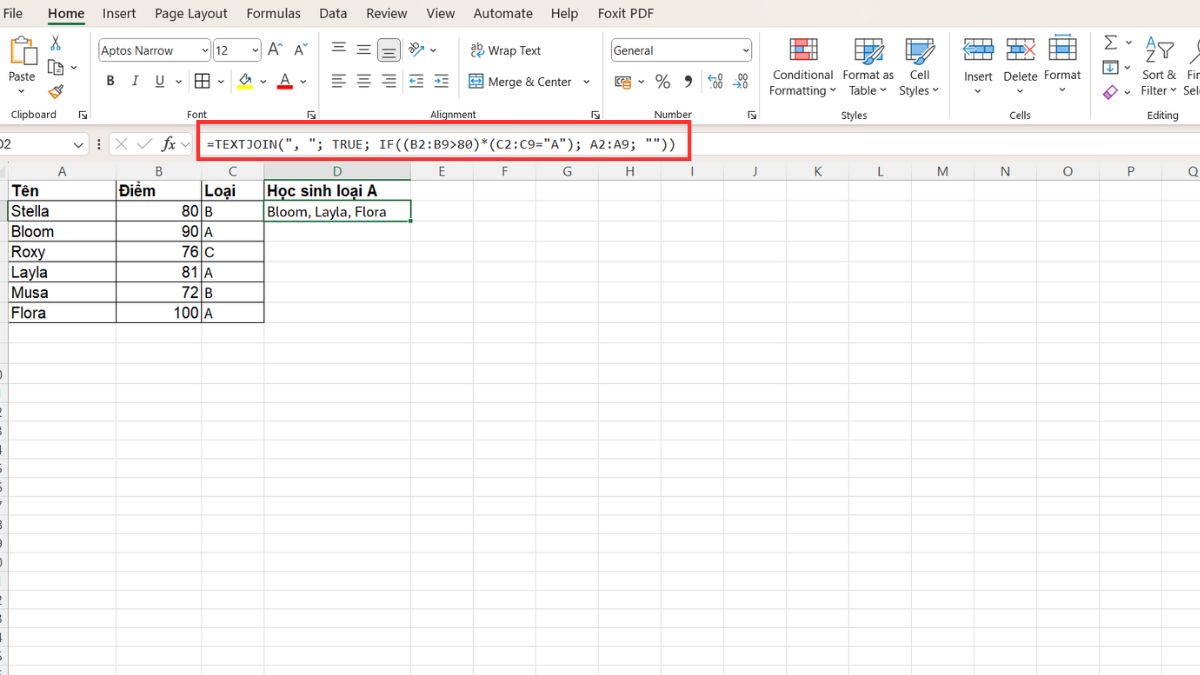Click the Insert Function fx icon

169,144
